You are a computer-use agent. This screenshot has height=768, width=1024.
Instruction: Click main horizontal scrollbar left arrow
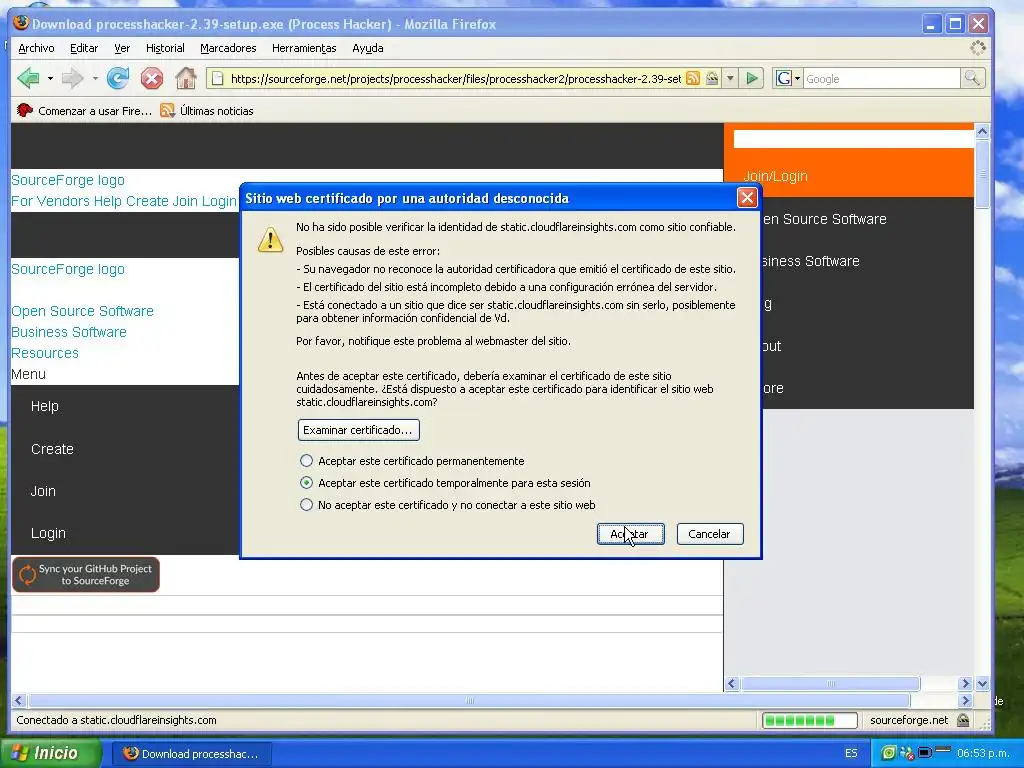[18, 700]
